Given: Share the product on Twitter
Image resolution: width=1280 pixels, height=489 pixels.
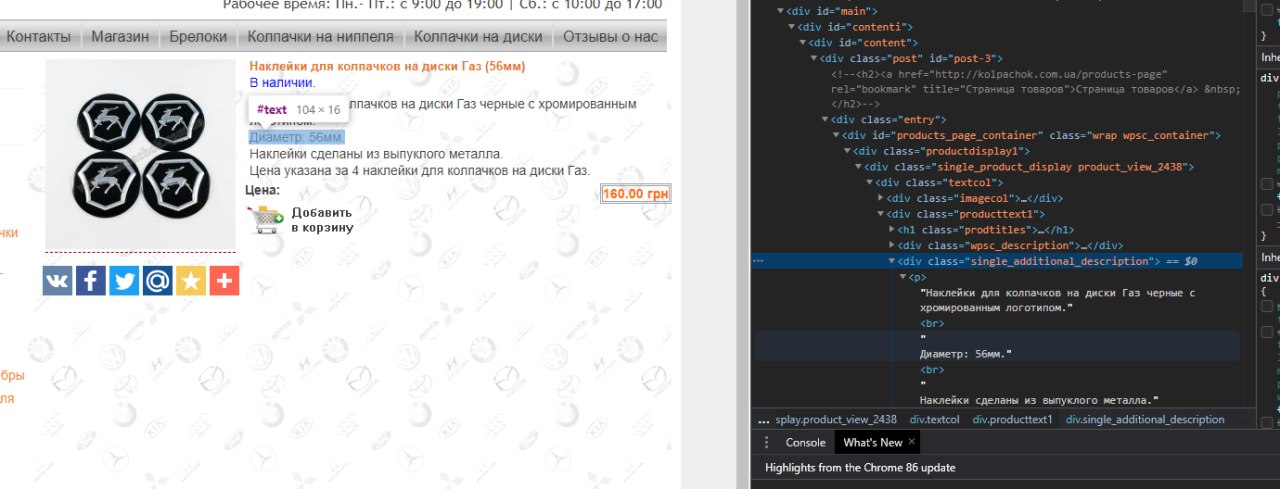Looking at the screenshot, I should [x=124, y=281].
